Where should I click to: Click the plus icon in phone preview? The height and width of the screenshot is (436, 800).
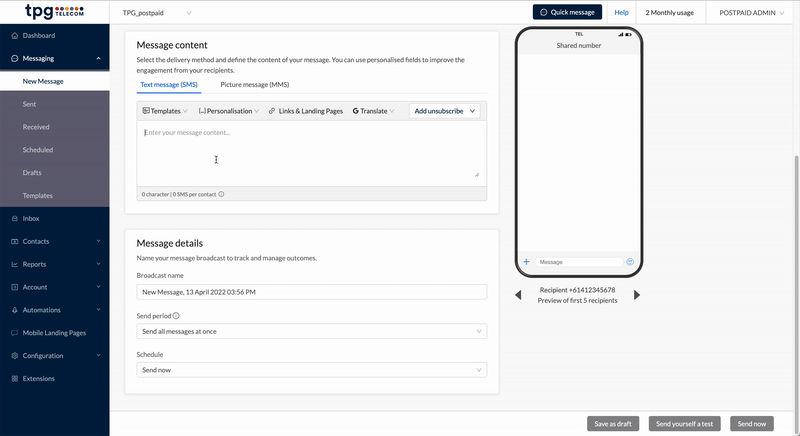coord(527,262)
